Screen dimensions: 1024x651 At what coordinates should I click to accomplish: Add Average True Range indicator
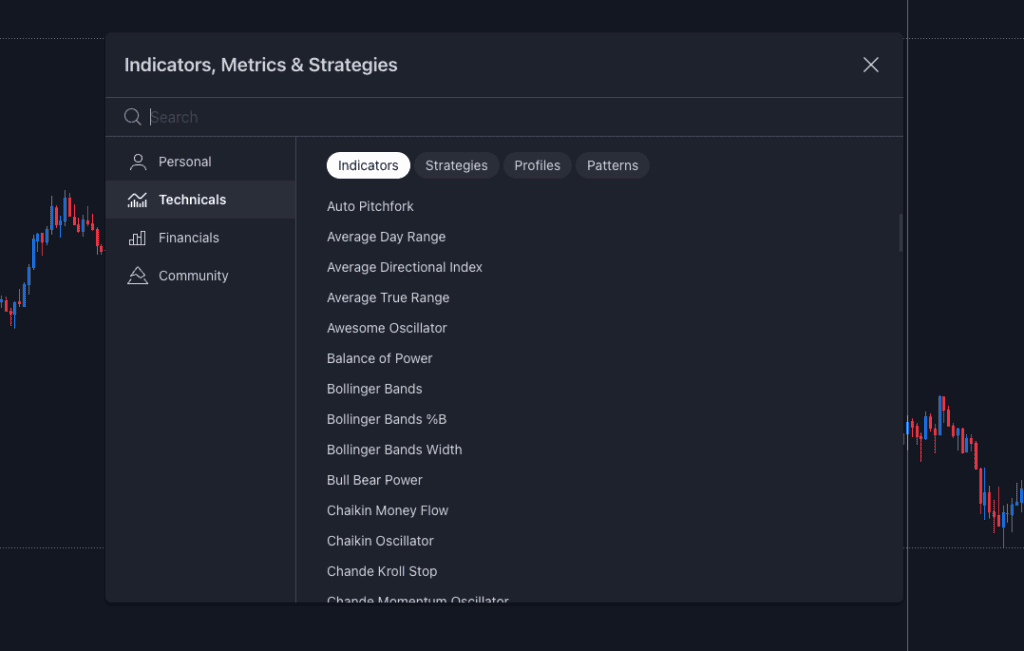pyautogui.click(x=388, y=298)
